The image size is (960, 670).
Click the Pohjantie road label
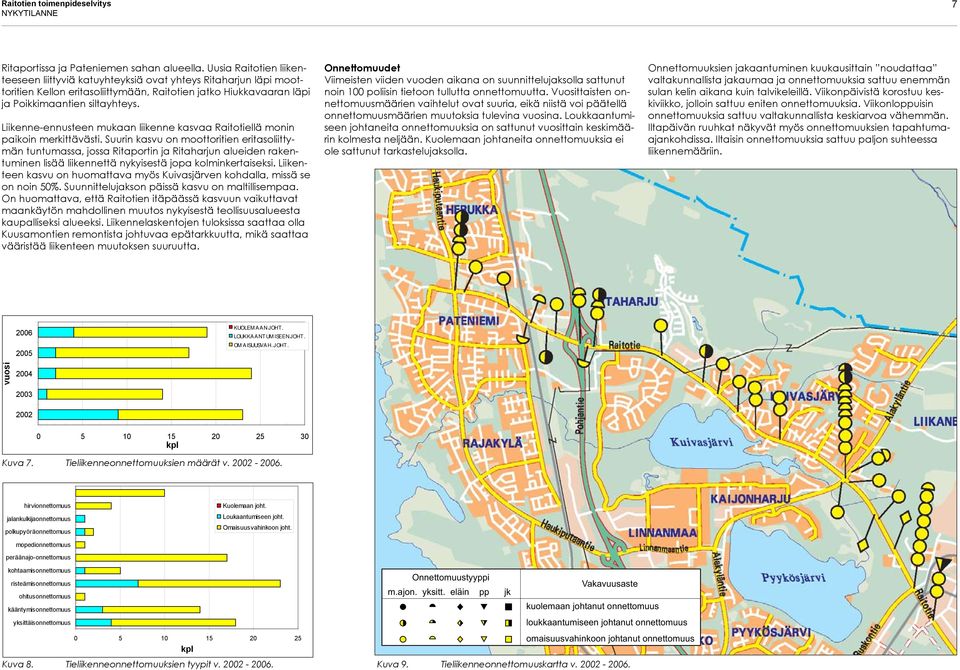pyautogui.click(x=580, y=416)
